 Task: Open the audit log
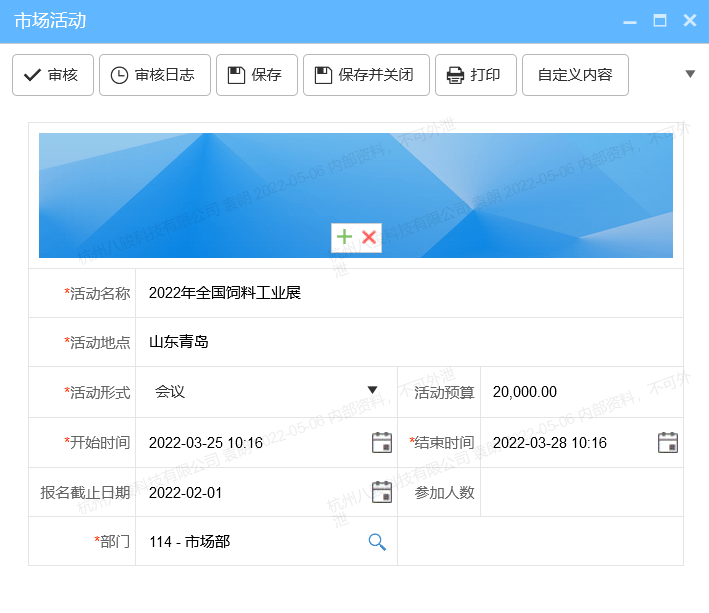153,75
